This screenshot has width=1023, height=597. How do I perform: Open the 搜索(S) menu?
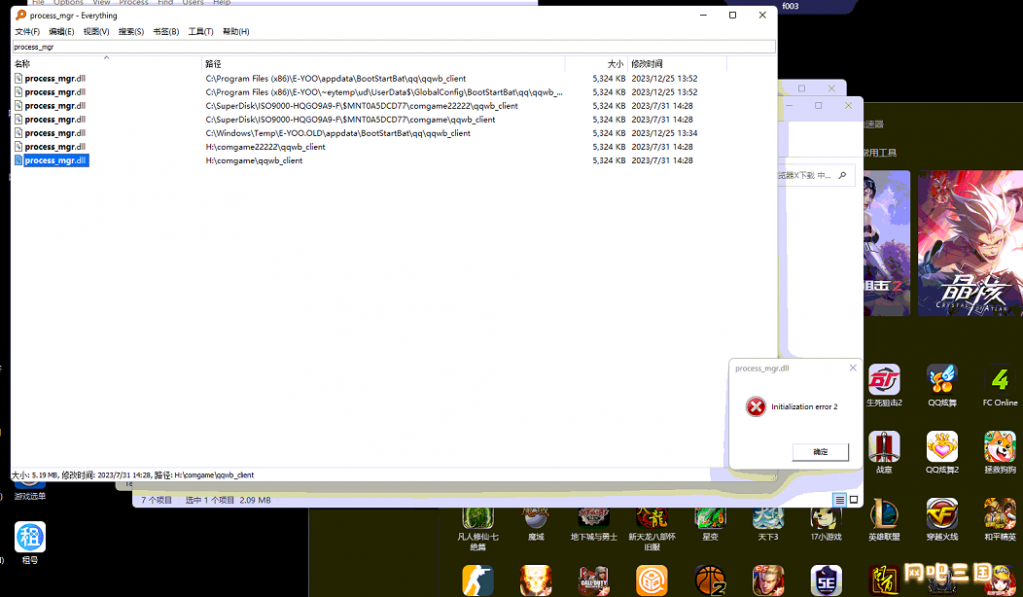click(x=131, y=31)
